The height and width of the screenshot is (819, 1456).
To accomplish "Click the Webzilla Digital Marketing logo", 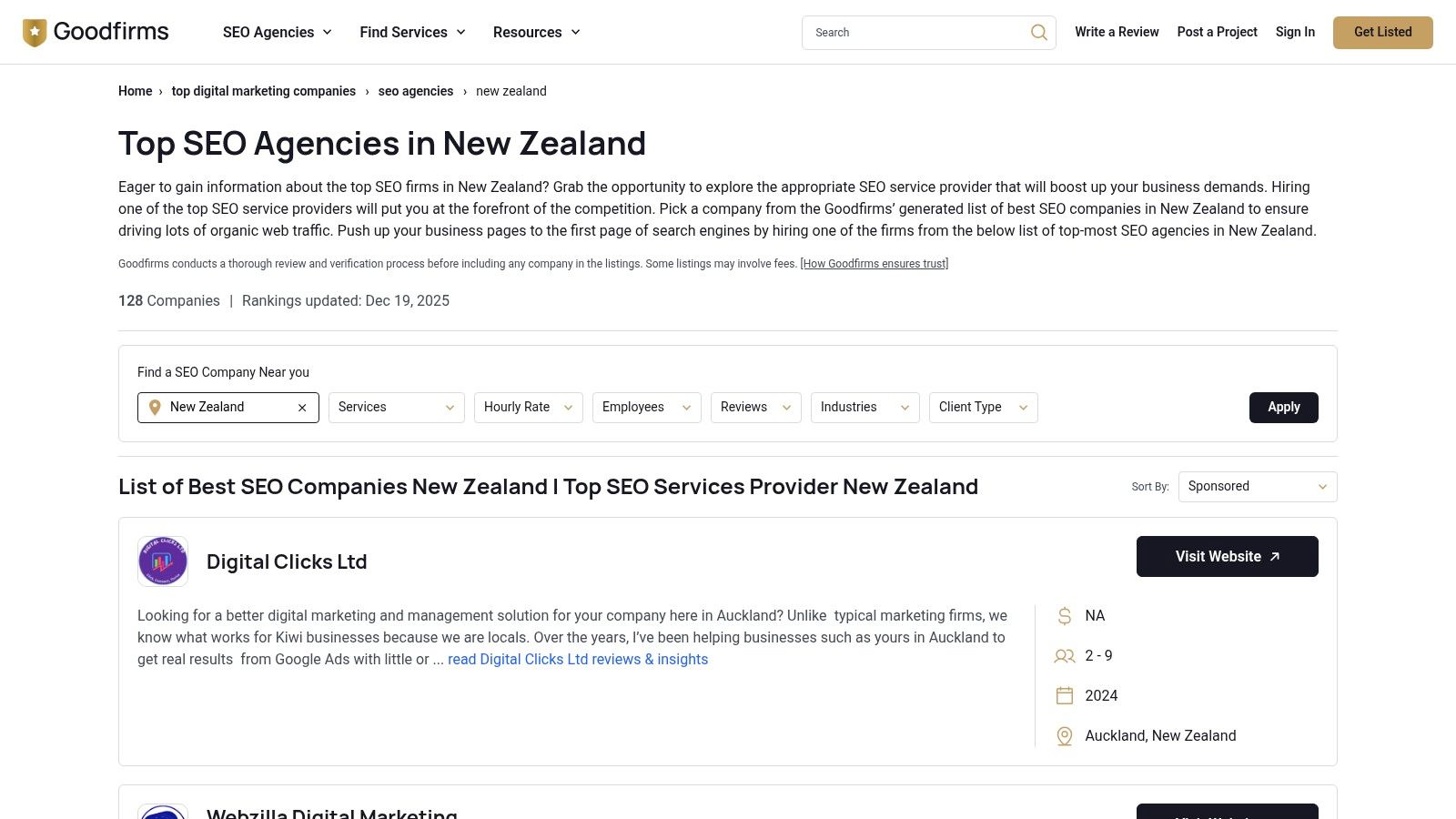I will 163,813.
